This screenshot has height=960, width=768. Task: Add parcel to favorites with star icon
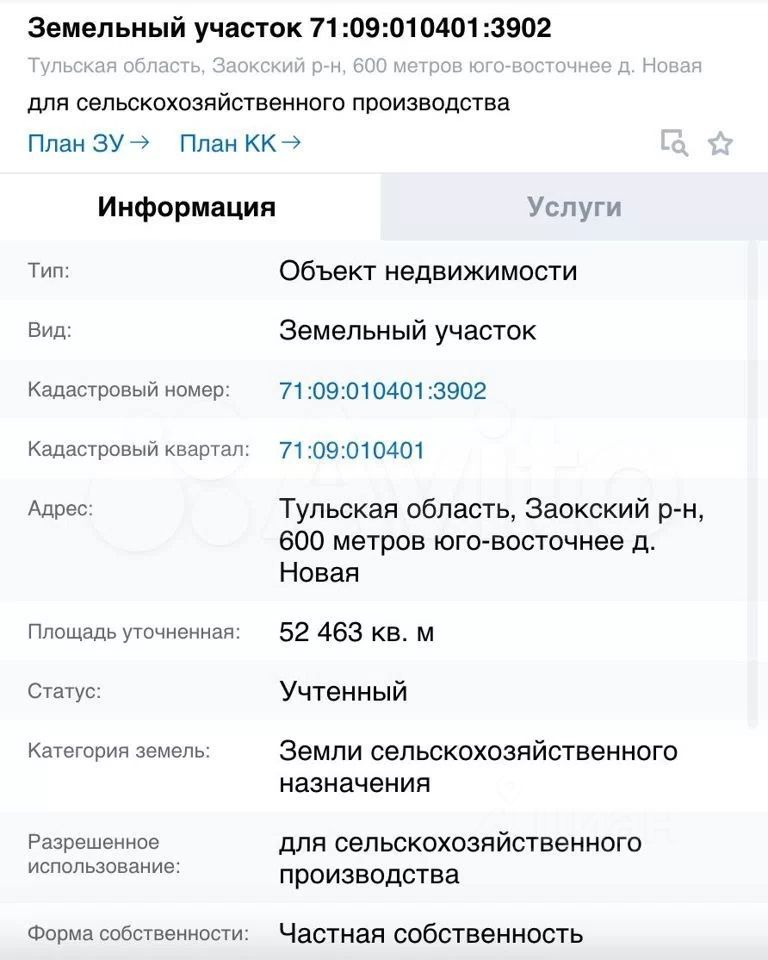click(x=720, y=143)
